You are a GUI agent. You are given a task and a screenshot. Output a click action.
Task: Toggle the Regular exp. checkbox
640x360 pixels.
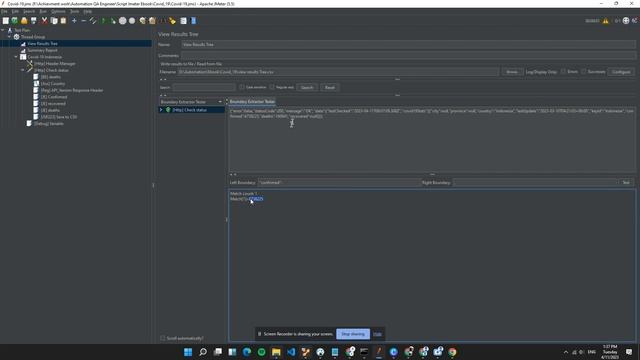coord(272,87)
